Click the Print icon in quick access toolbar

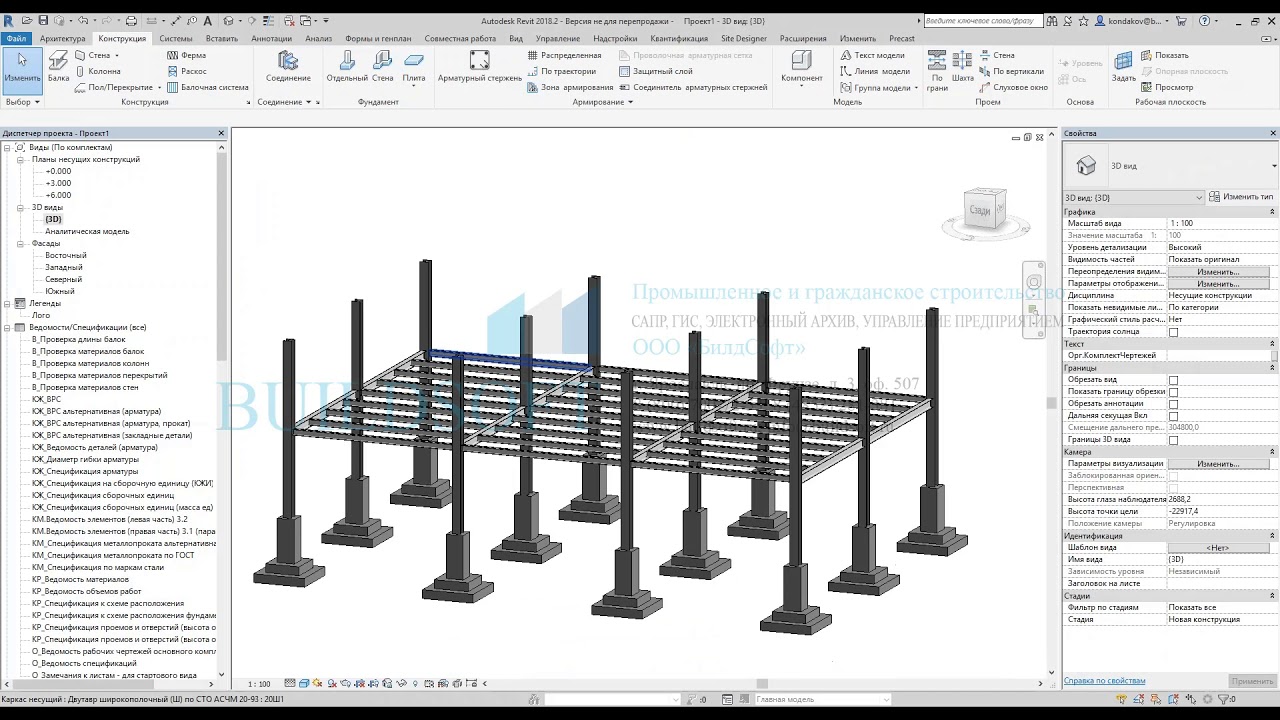pyautogui.click(x=132, y=20)
